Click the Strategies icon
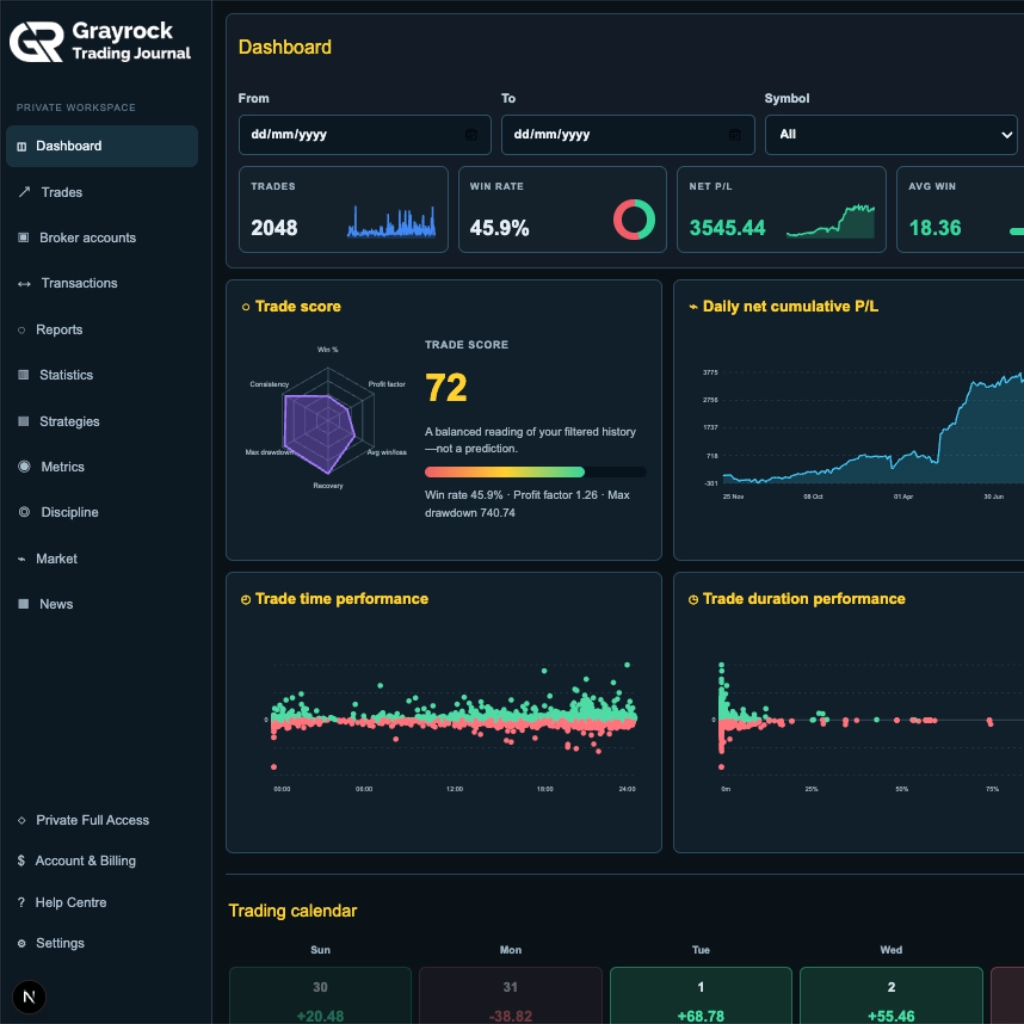Image resolution: width=1024 pixels, height=1024 pixels. coord(24,421)
